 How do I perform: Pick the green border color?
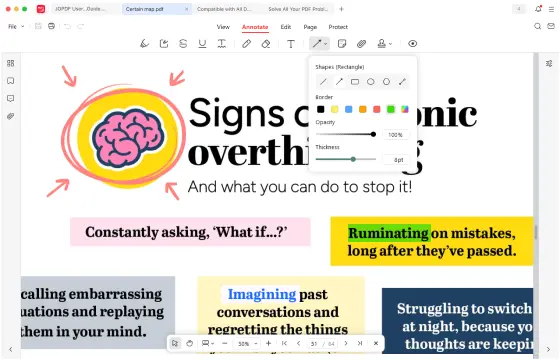coord(391,109)
